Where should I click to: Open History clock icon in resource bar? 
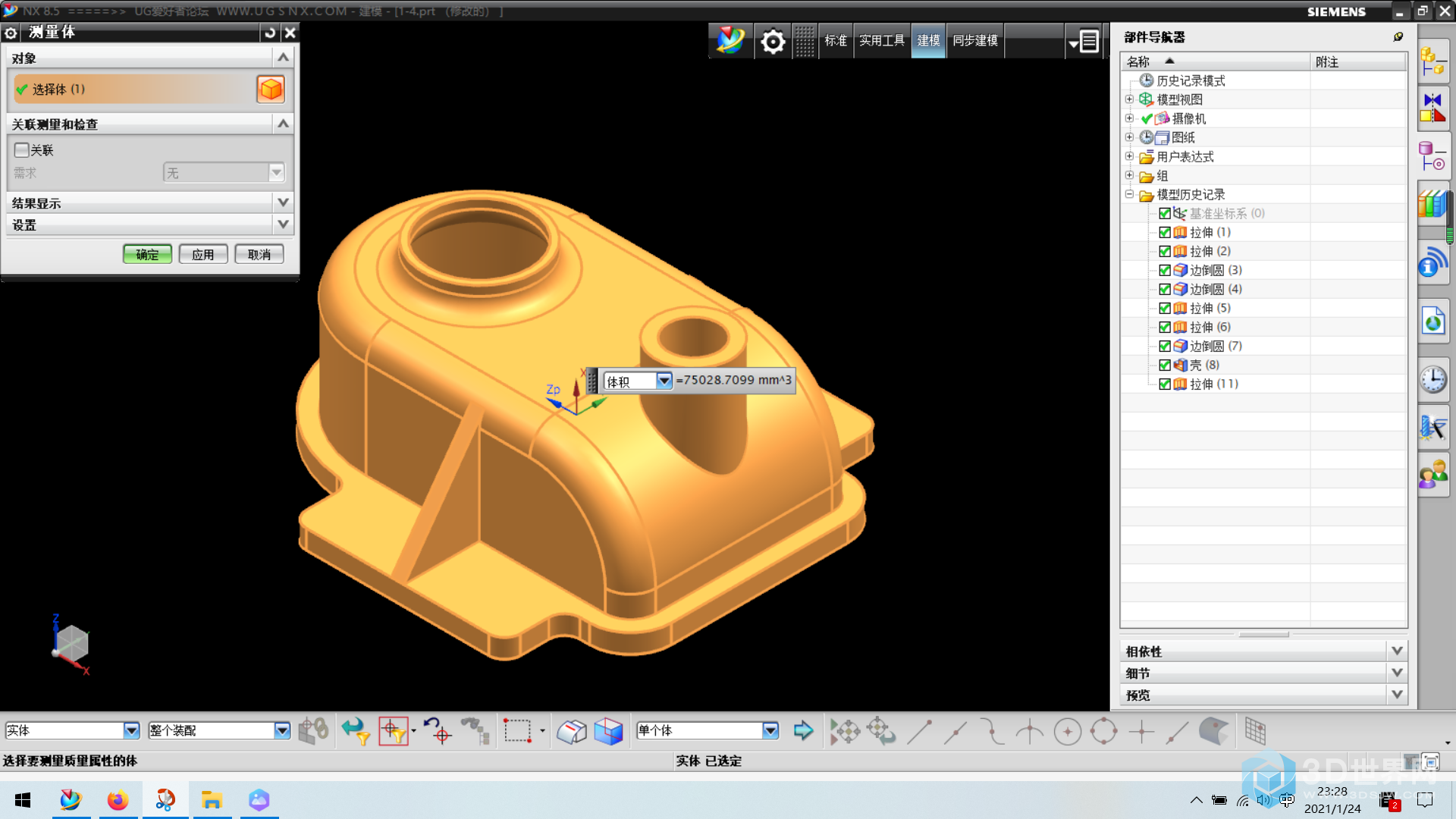pos(1432,379)
